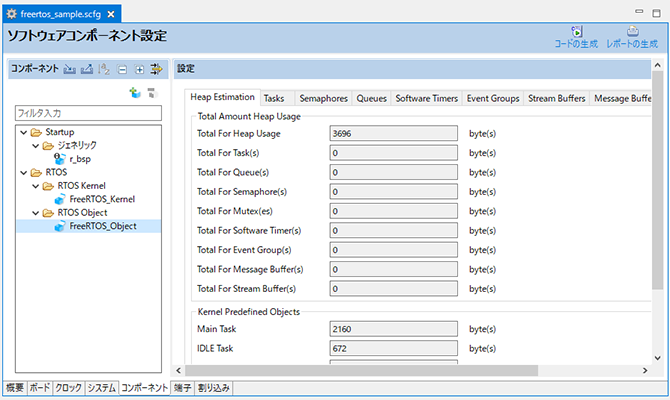Collapse the ジェネリック tree node

[x=36, y=146]
